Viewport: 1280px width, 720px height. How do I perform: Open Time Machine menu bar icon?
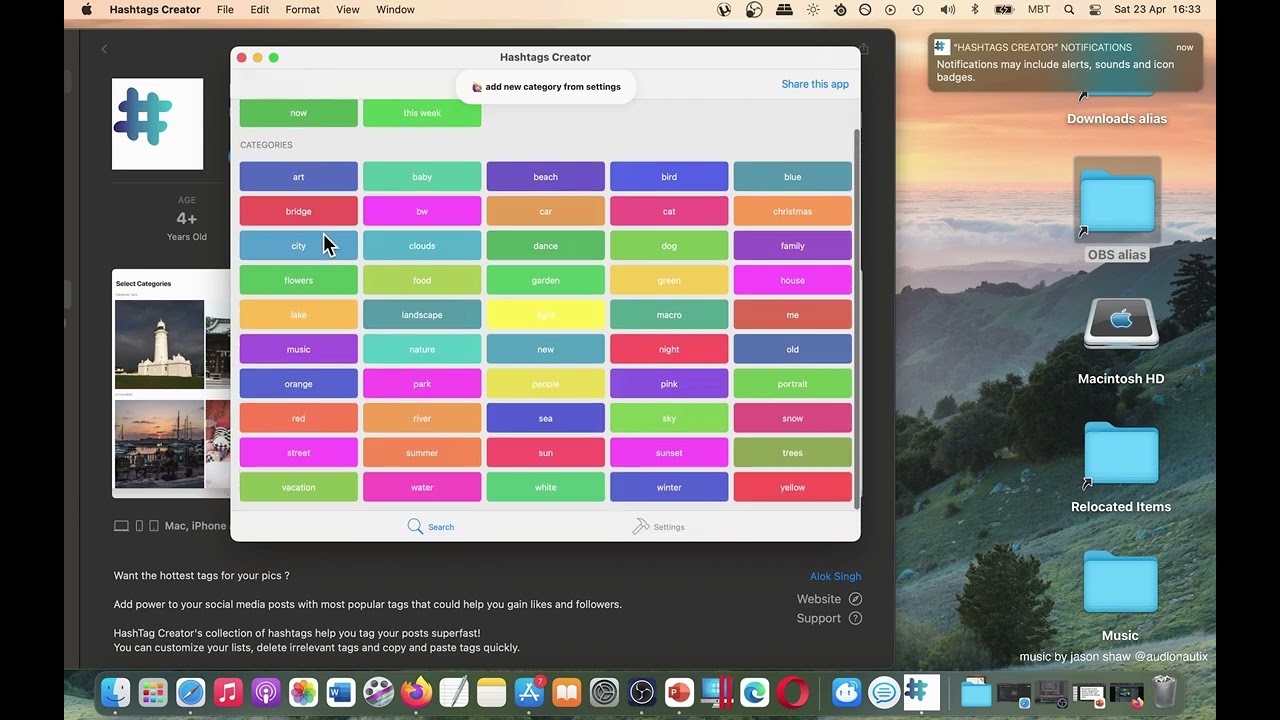tap(917, 10)
